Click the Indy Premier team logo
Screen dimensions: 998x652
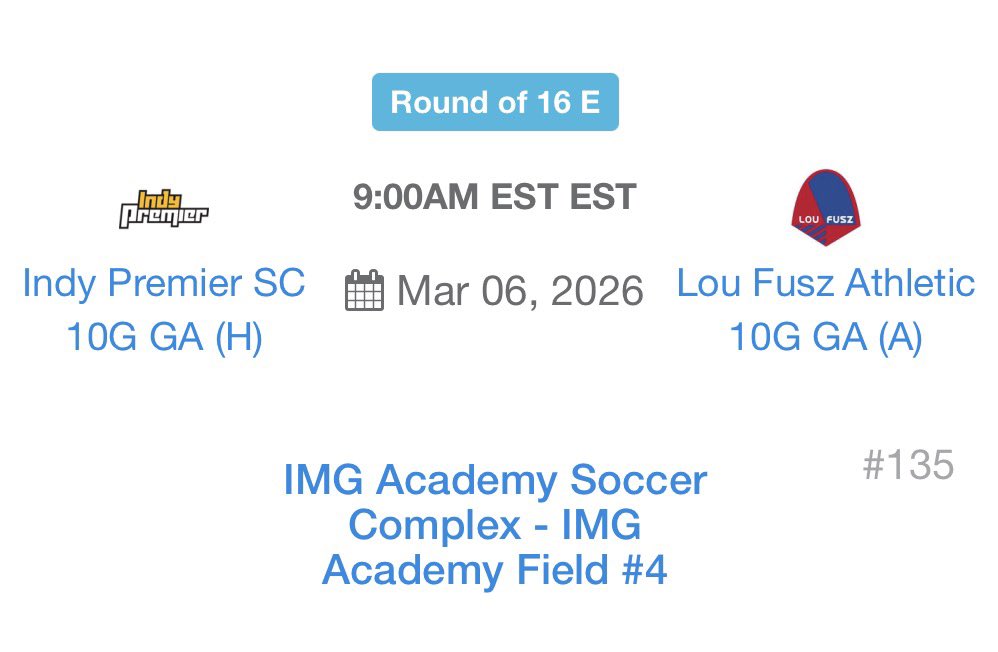click(164, 209)
